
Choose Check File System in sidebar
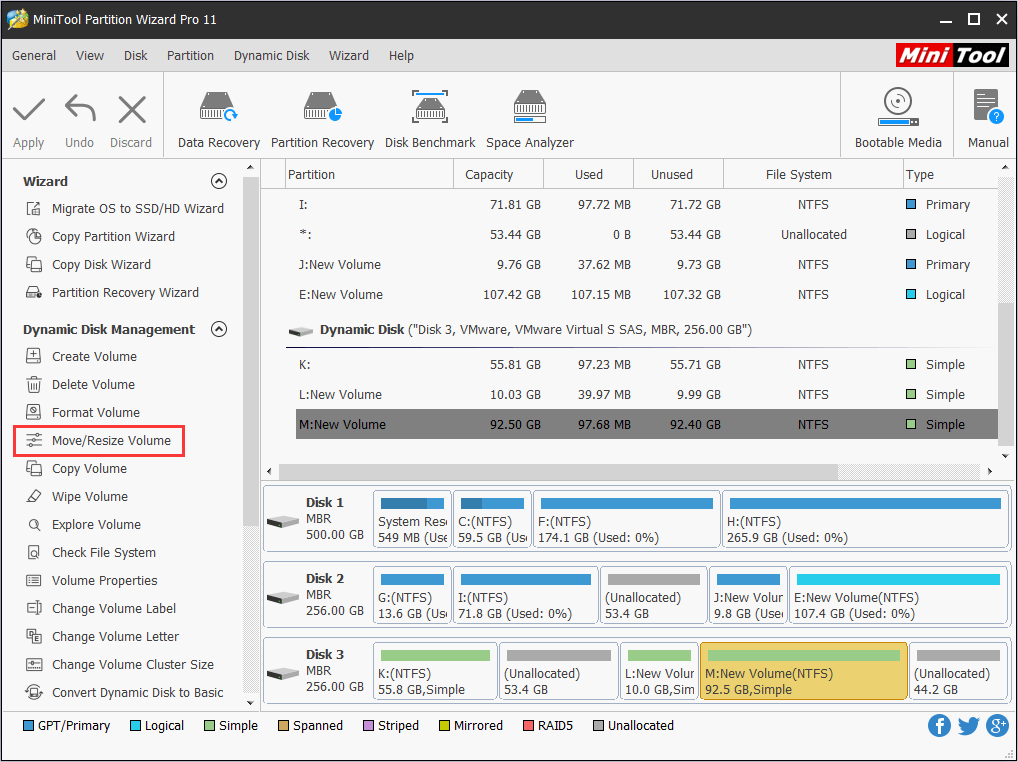click(x=90, y=552)
